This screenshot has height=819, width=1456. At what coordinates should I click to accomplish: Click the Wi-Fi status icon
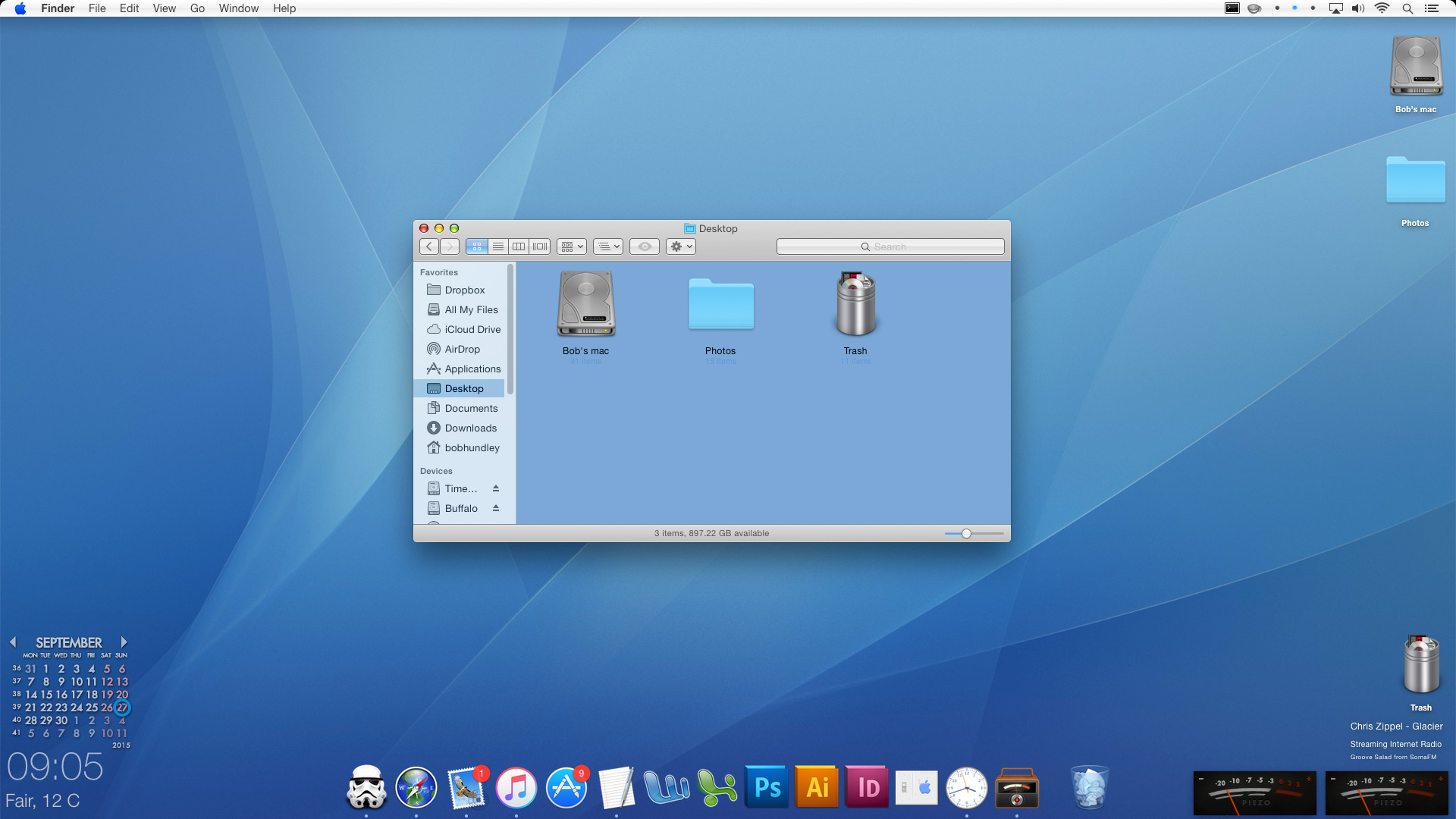pyautogui.click(x=1382, y=8)
